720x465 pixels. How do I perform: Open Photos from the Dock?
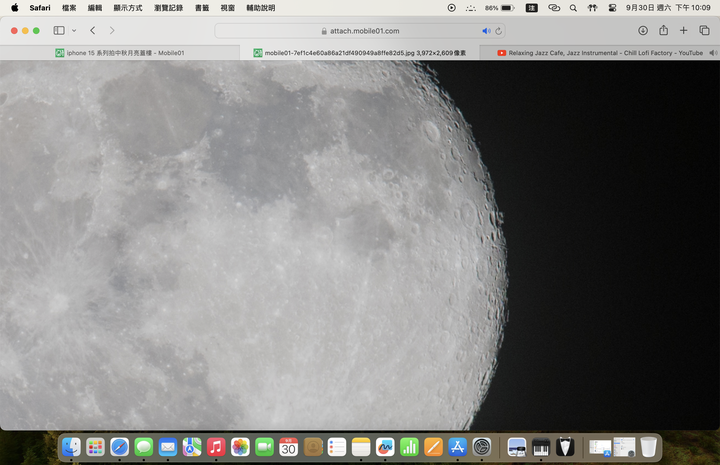tap(240, 447)
